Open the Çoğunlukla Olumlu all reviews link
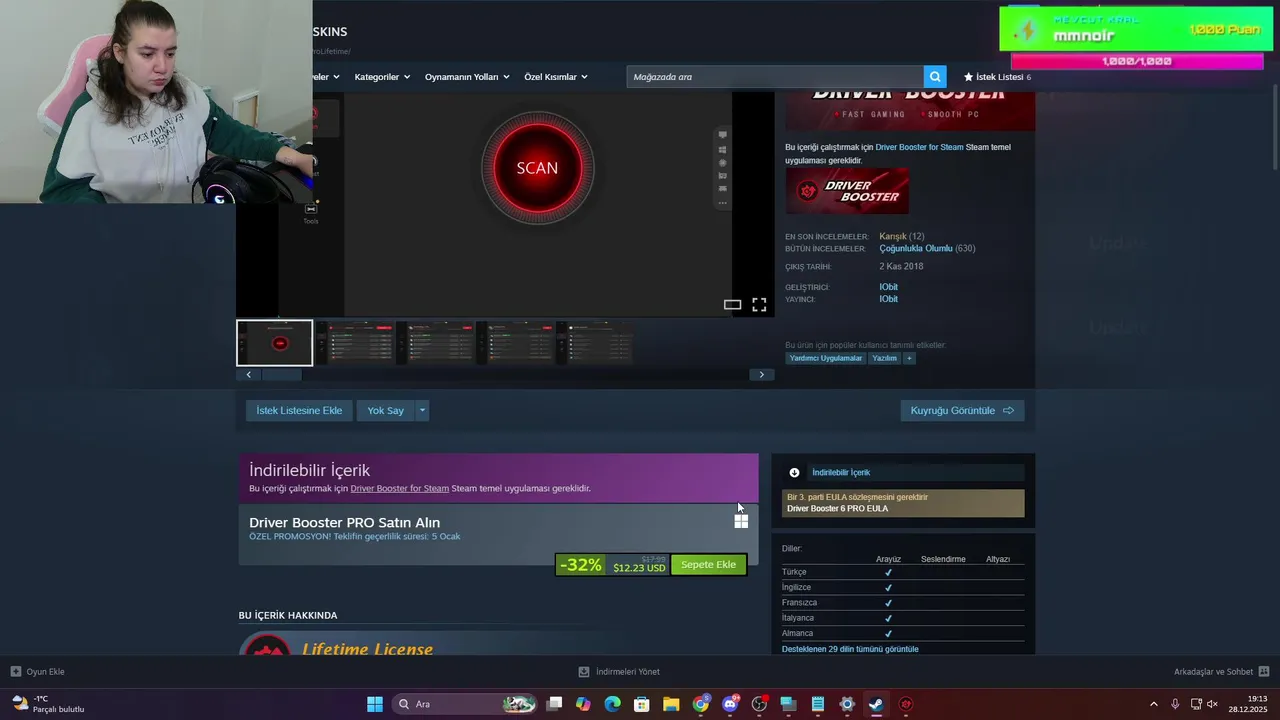The image size is (1280, 720). tap(916, 248)
